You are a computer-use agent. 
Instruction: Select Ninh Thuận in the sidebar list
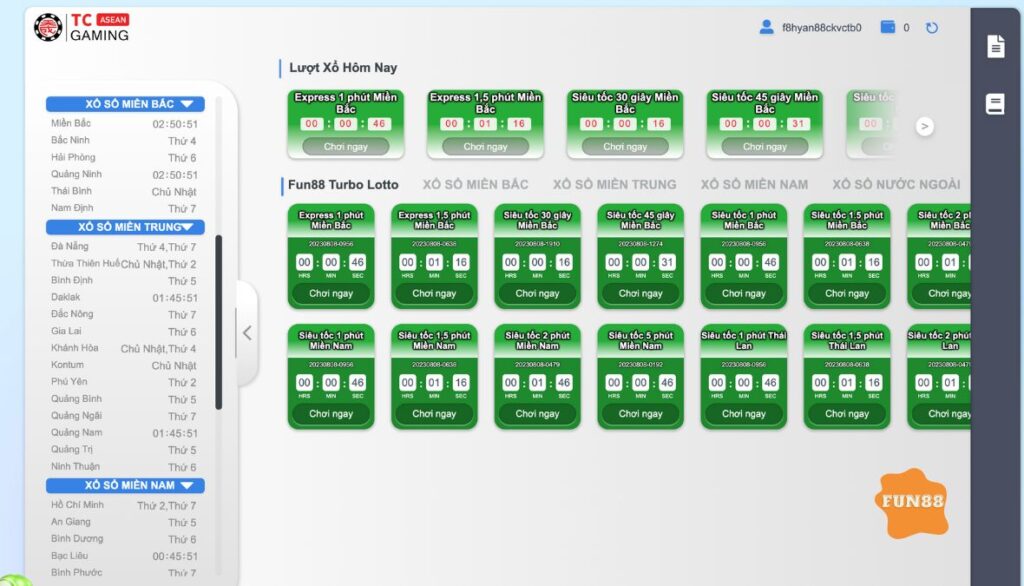123,467
